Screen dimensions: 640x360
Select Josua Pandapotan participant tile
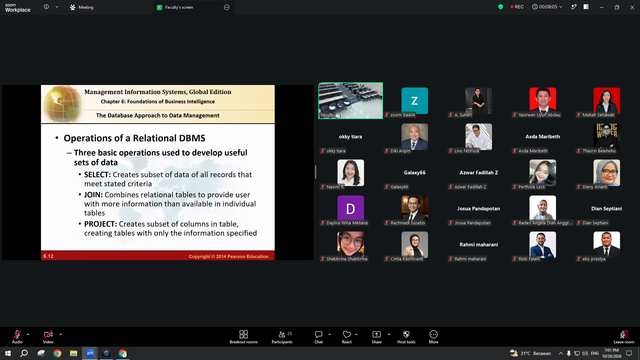coord(479,209)
